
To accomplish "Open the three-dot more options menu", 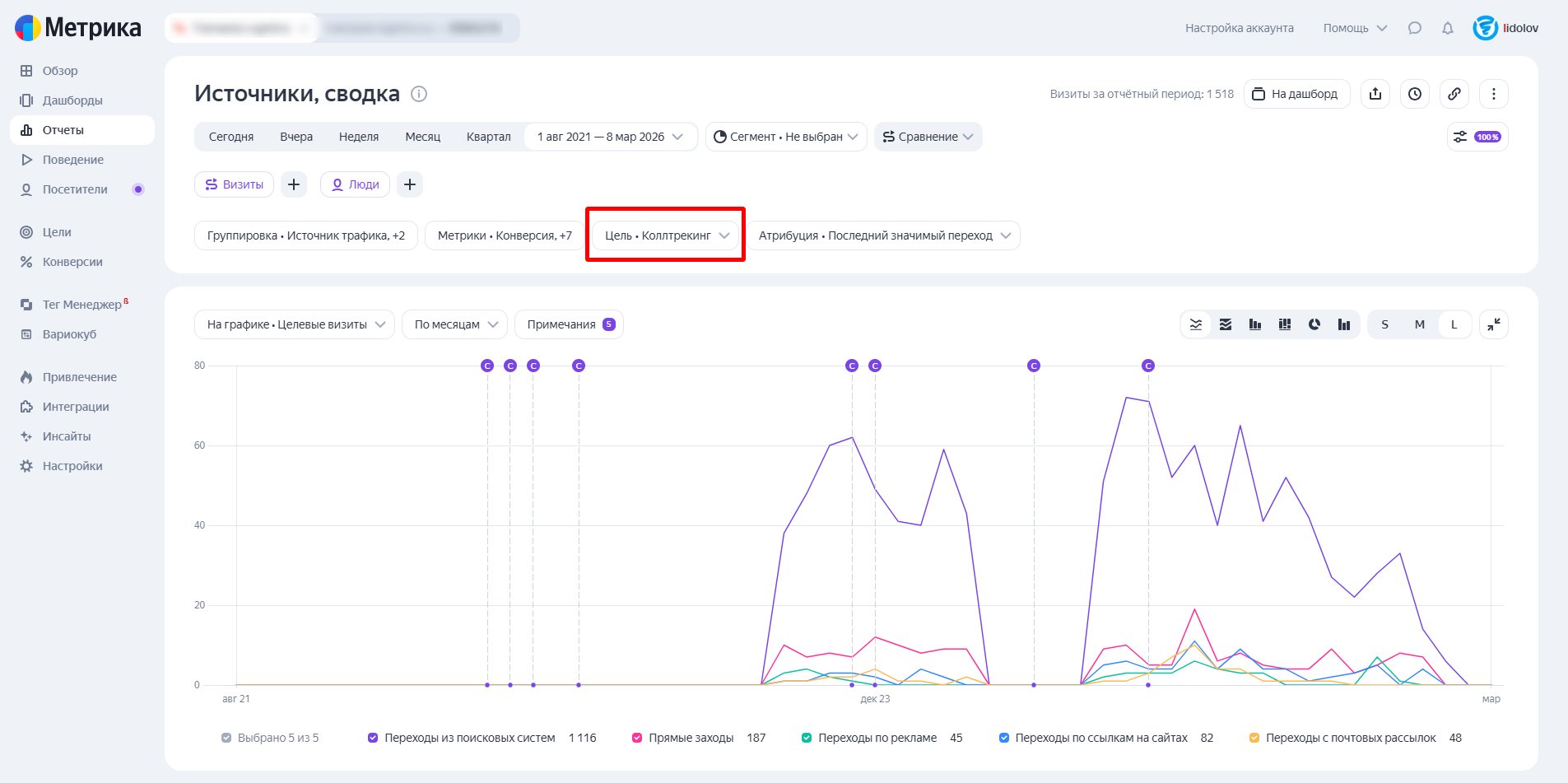I will (1494, 94).
